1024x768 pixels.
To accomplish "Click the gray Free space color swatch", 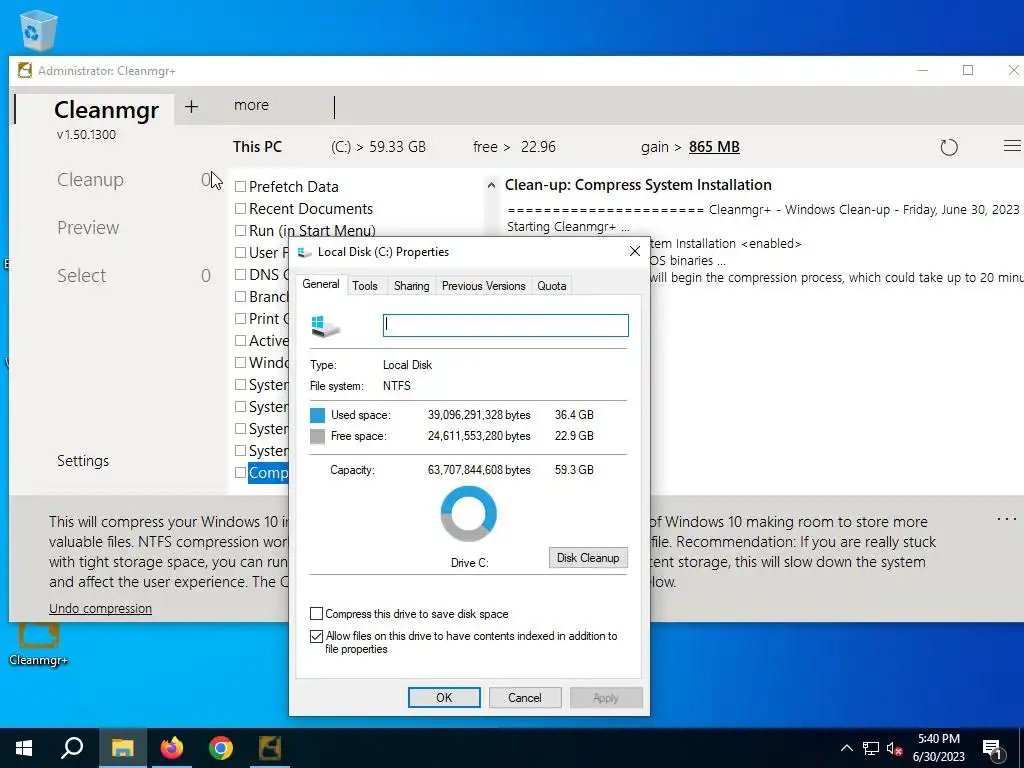I will coord(317,436).
